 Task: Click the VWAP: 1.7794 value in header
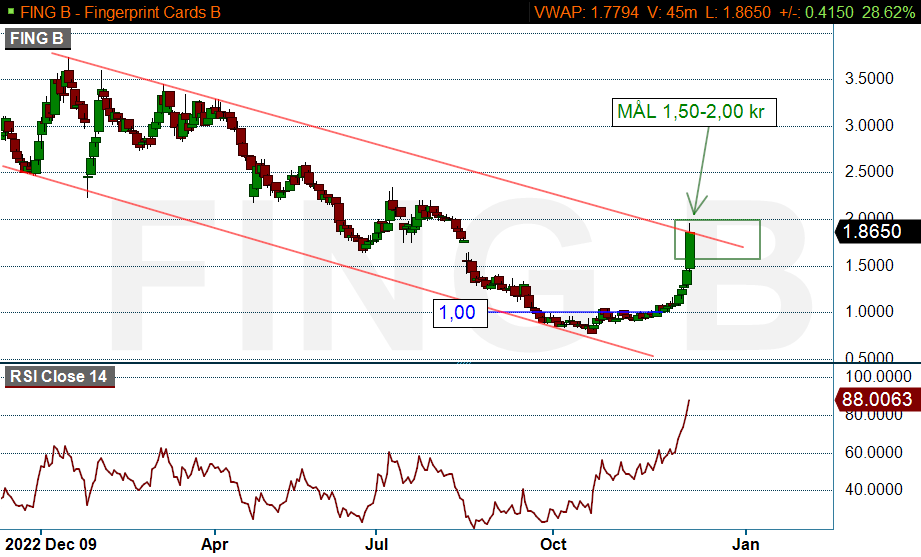tap(586, 12)
